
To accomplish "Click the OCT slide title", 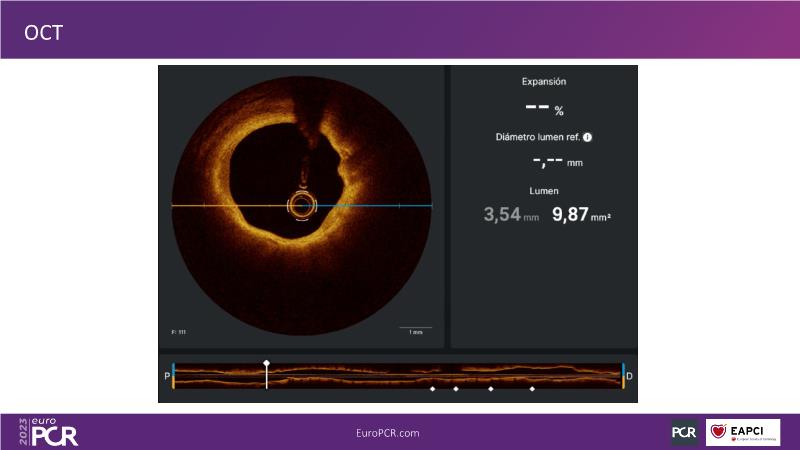I will (x=44, y=33).
